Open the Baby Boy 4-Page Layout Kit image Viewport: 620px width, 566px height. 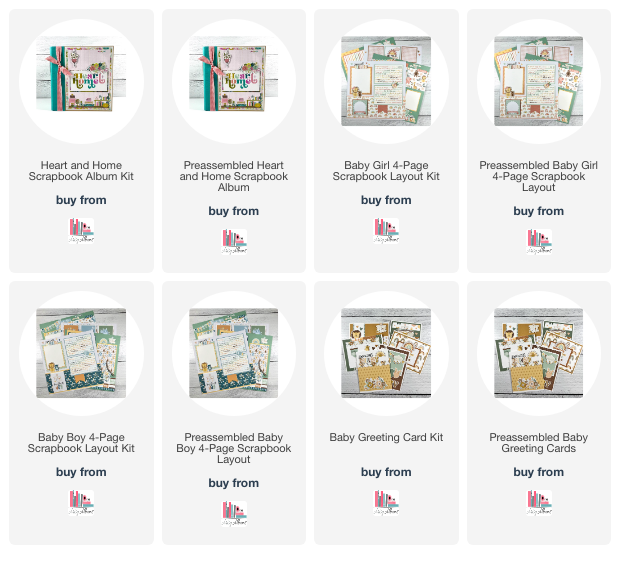pyautogui.click(x=81, y=353)
